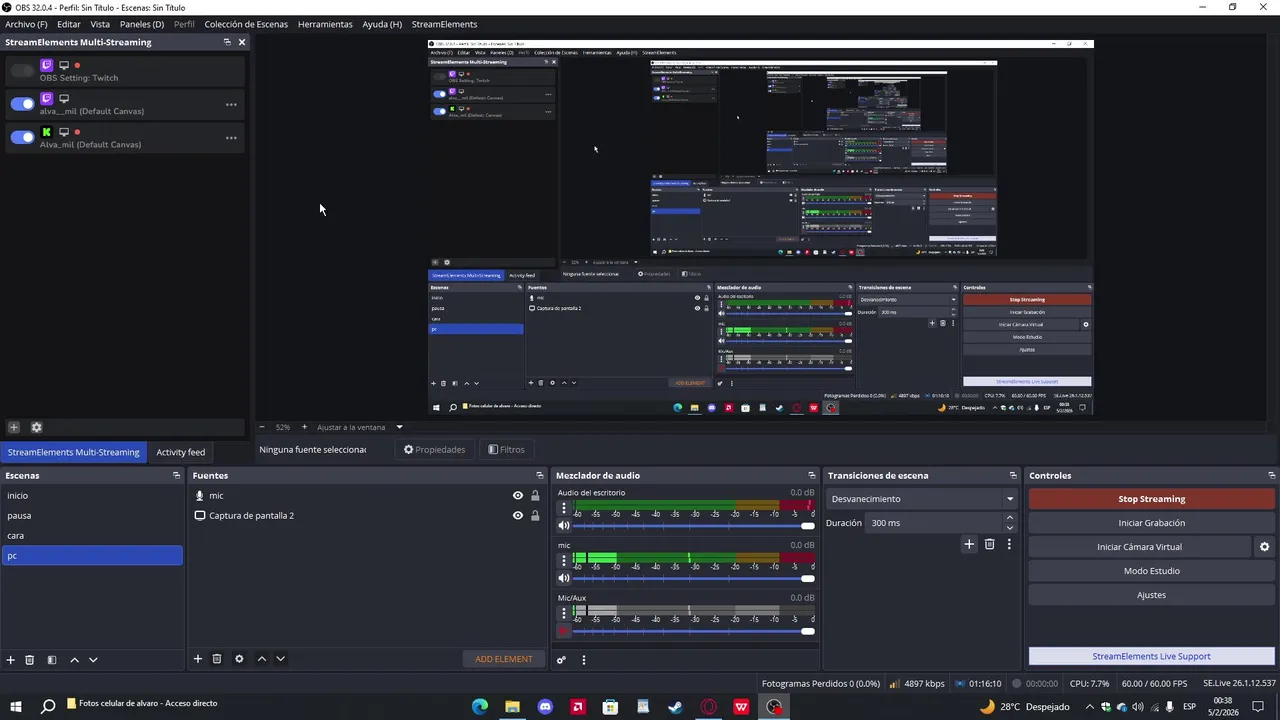Open the Colección de Escenas menu
Image resolution: width=1280 pixels, height=720 pixels.
tap(246, 24)
